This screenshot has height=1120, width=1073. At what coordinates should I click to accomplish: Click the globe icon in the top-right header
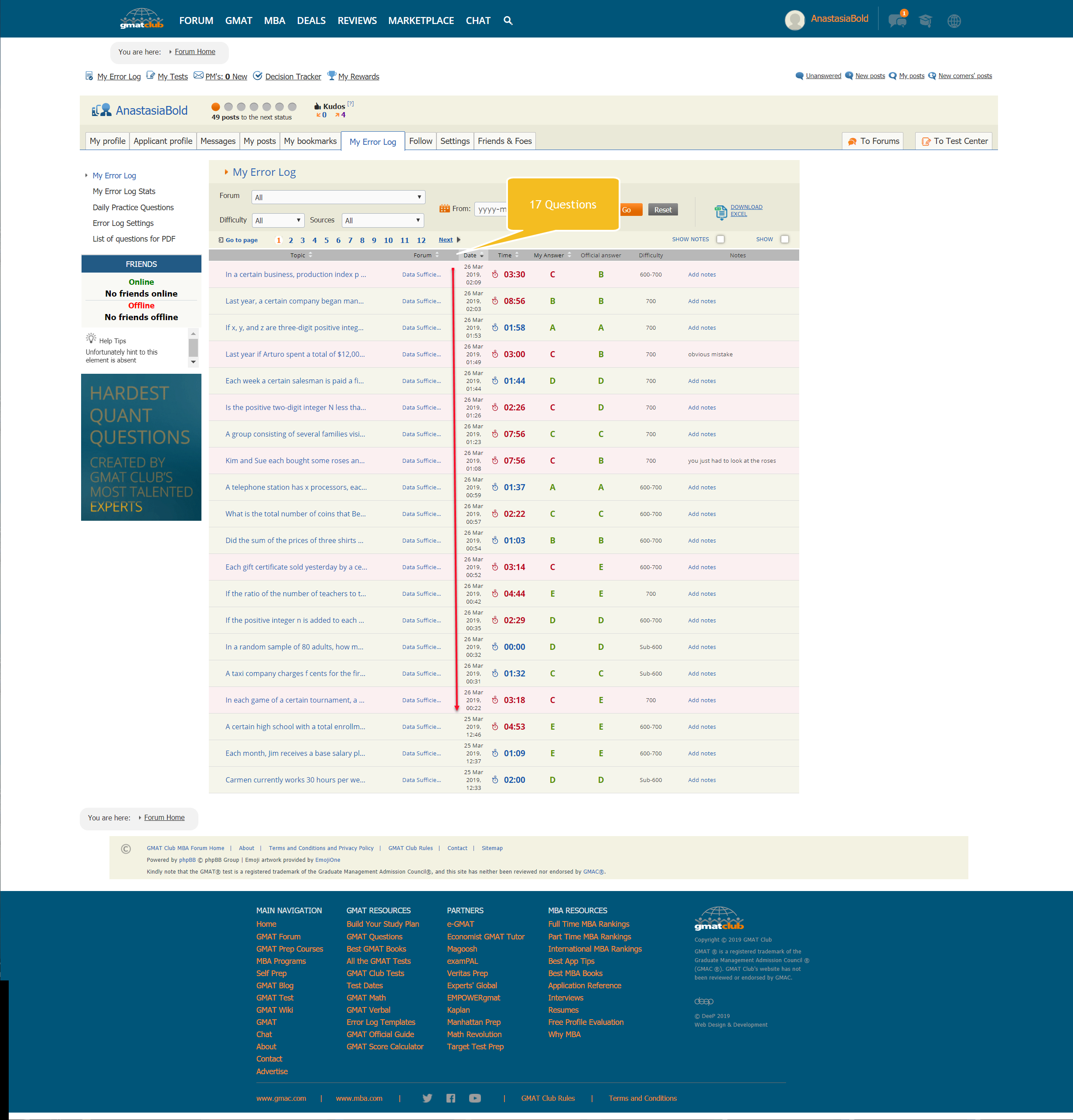click(x=954, y=20)
